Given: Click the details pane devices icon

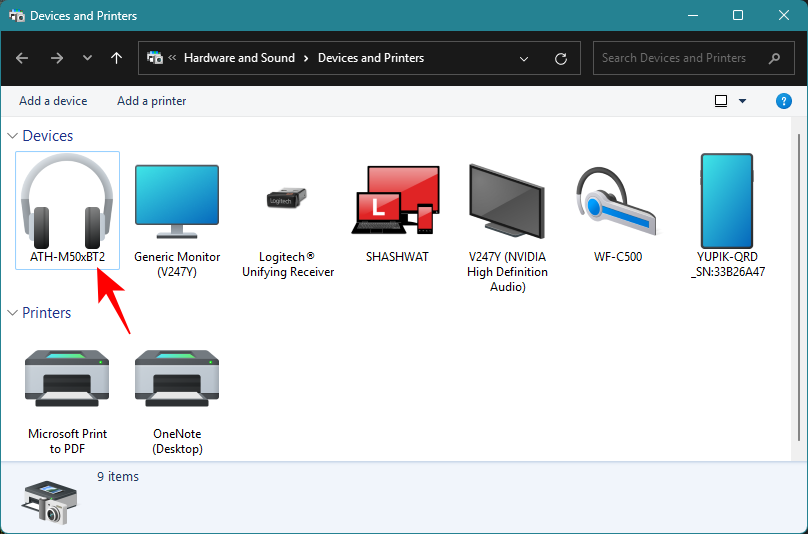Looking at the screenshot, I should pos(49,502).
